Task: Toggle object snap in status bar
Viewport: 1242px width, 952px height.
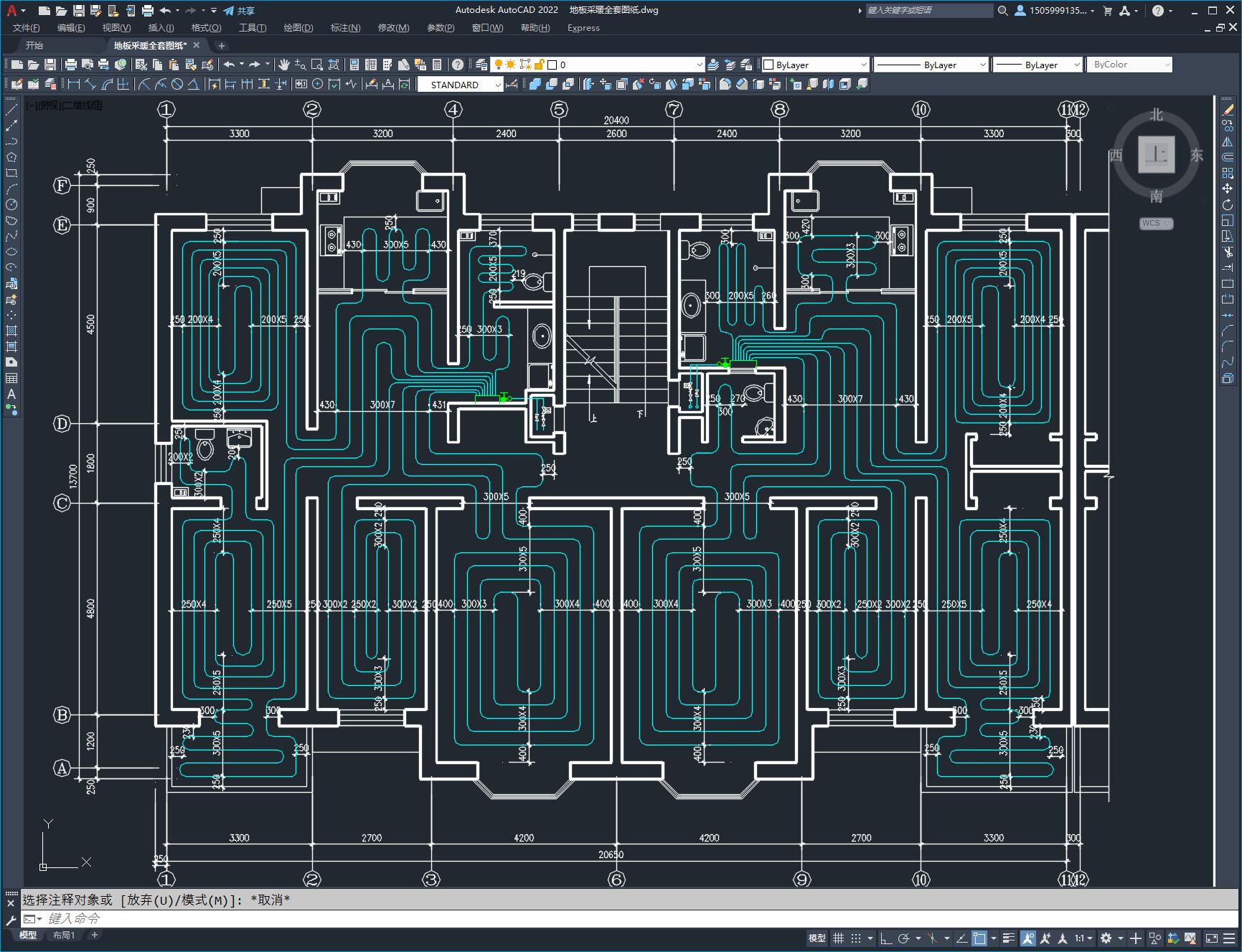Action: [979, 938]
